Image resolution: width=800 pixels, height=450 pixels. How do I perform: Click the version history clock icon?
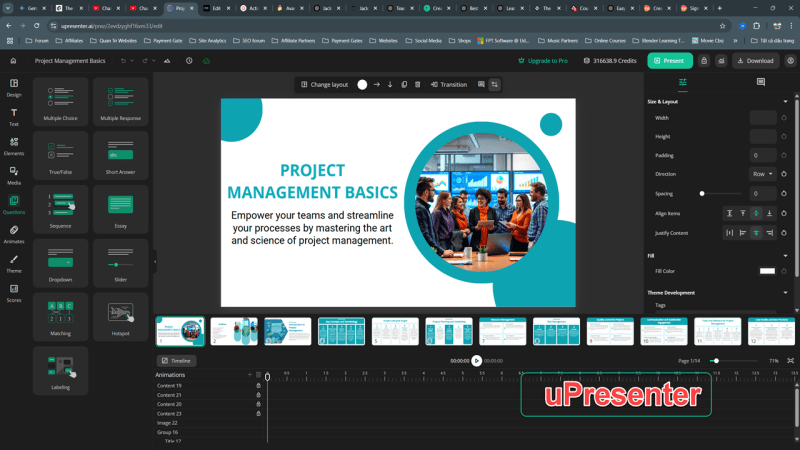coord(189,61)
